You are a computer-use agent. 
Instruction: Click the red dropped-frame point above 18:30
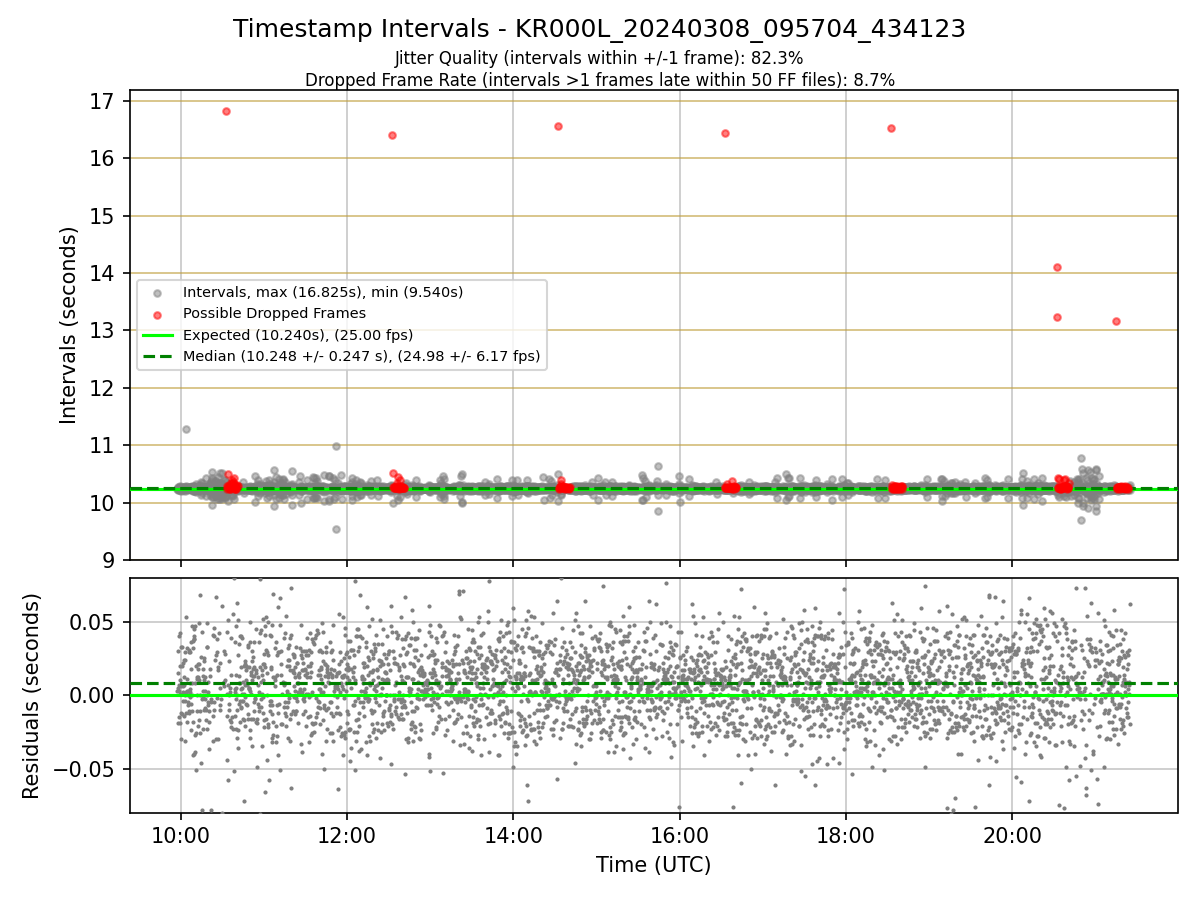point(891,128)
